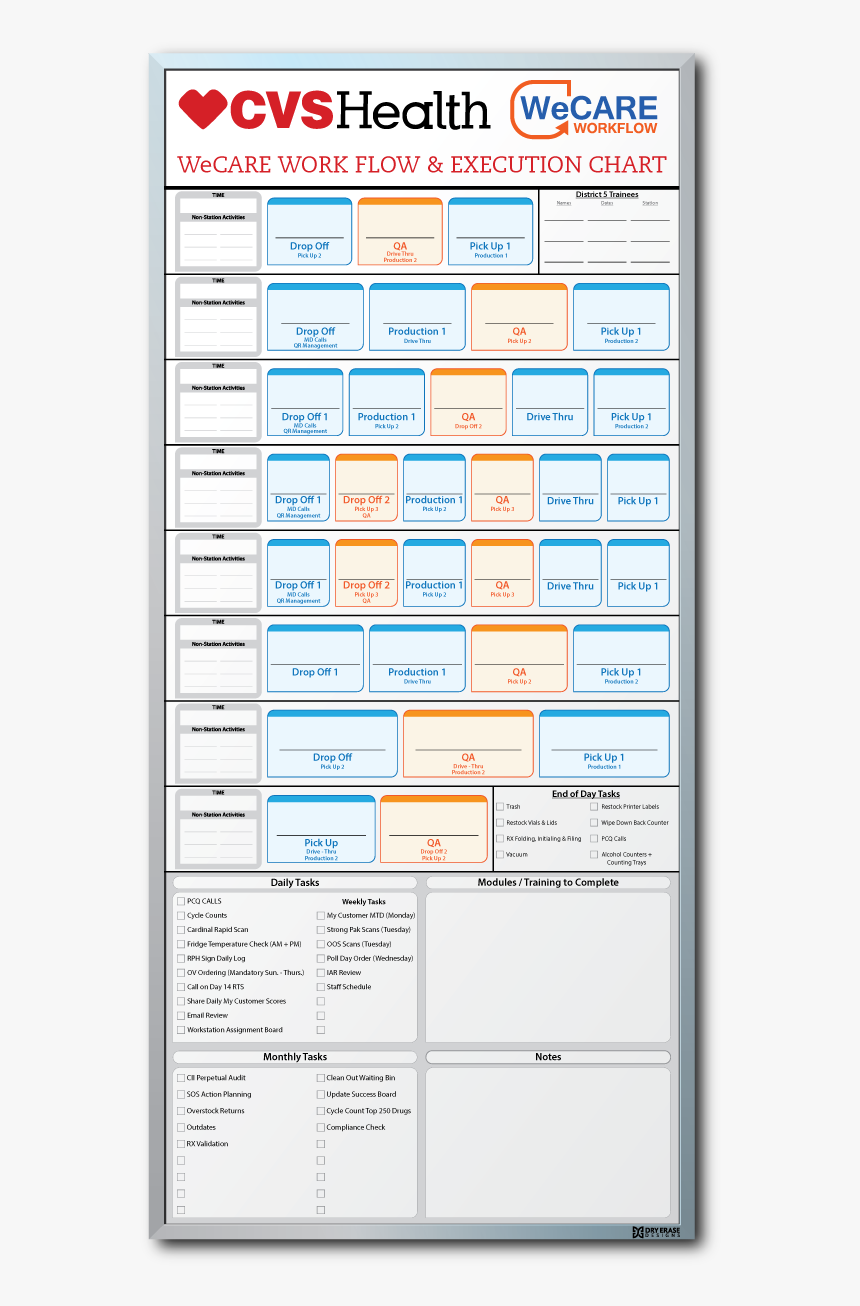Image resolution: width=860 pixels, height=1306 pixels.
Task: Mark Compliance Check monthly task complete
Action: [321, 1127]
